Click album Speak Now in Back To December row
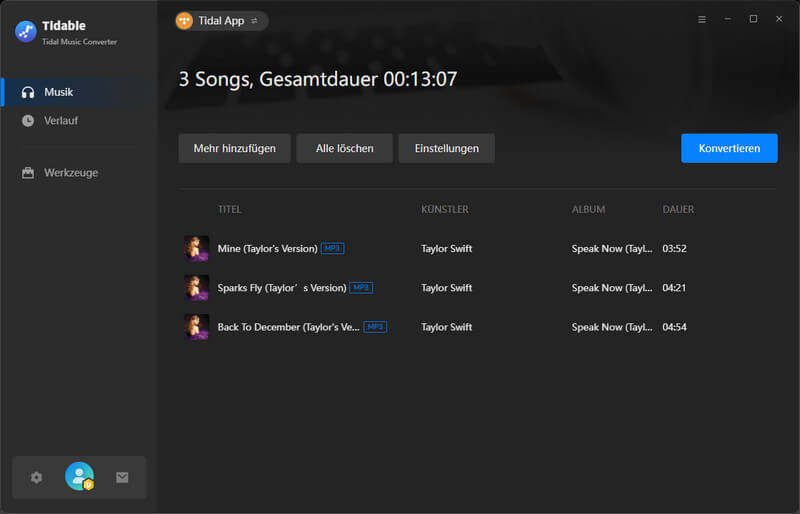 (x=612, y=327)
